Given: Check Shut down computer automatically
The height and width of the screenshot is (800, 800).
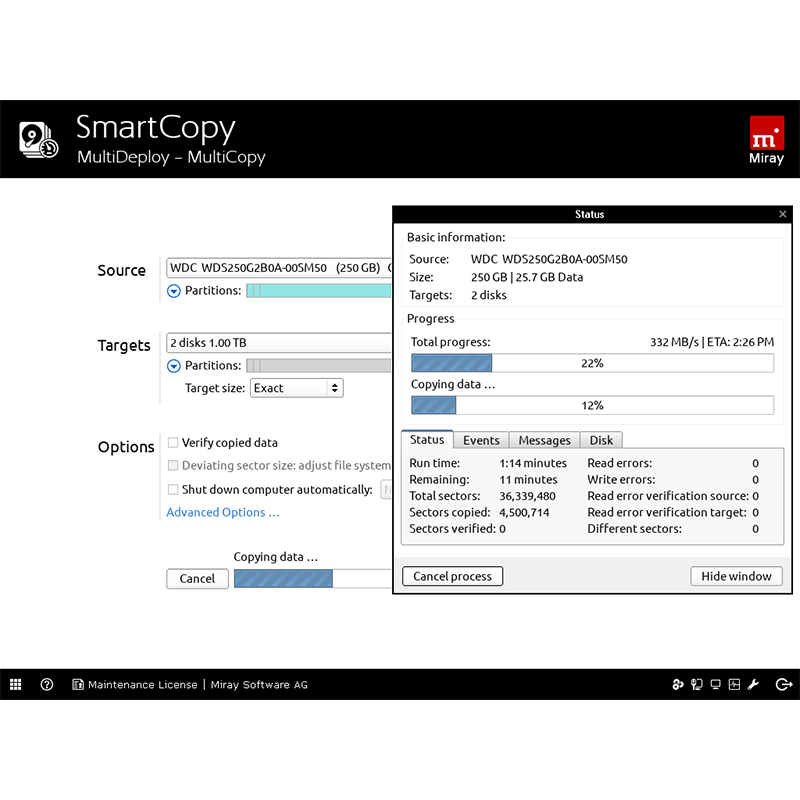Looking at the screenshot, I should pos(173,489).
